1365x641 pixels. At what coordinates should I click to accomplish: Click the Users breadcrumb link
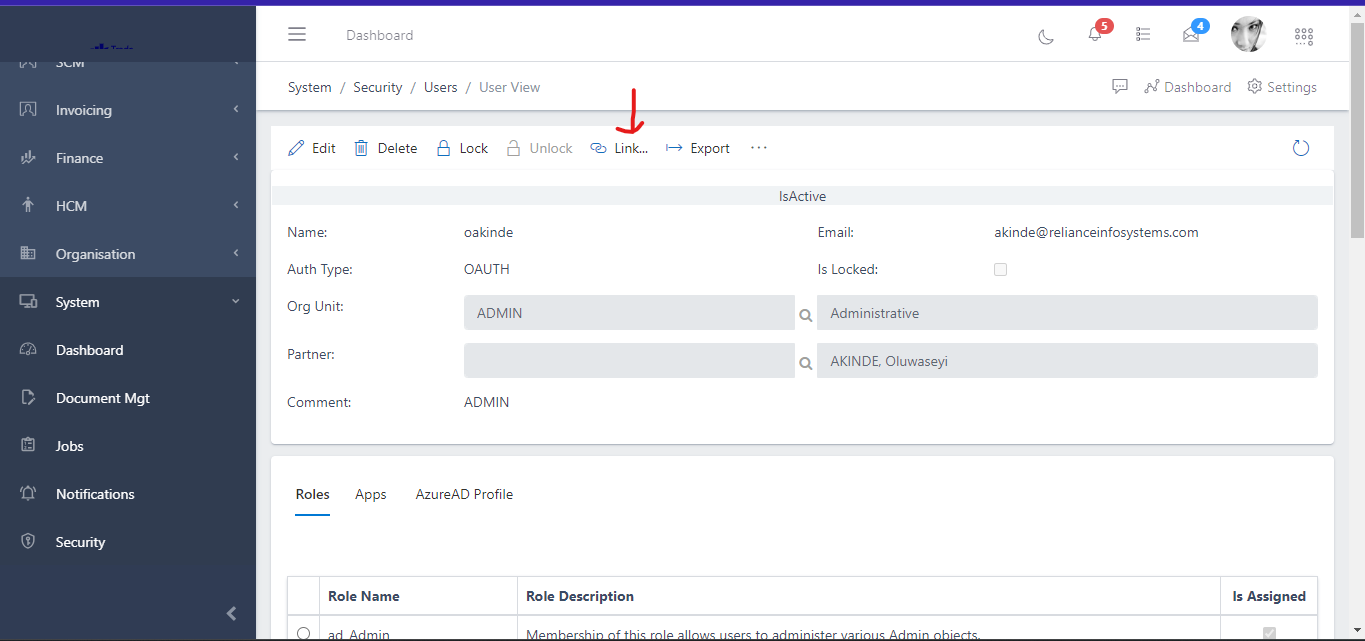pos(440,88)
